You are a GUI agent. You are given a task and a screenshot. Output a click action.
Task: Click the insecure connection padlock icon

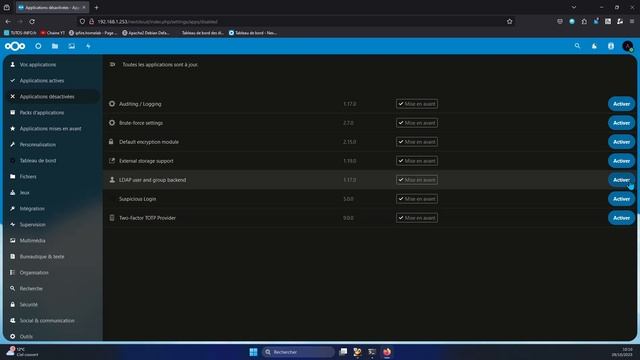[x=91, y=21]
